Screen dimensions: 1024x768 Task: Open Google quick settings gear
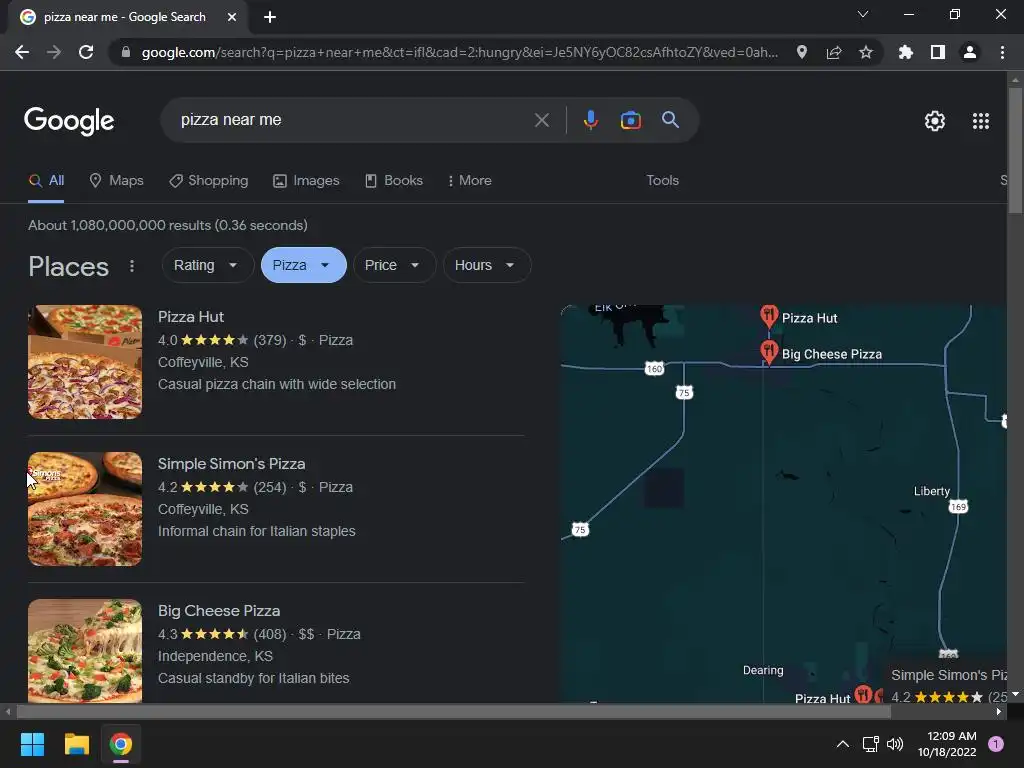(935, 121)
